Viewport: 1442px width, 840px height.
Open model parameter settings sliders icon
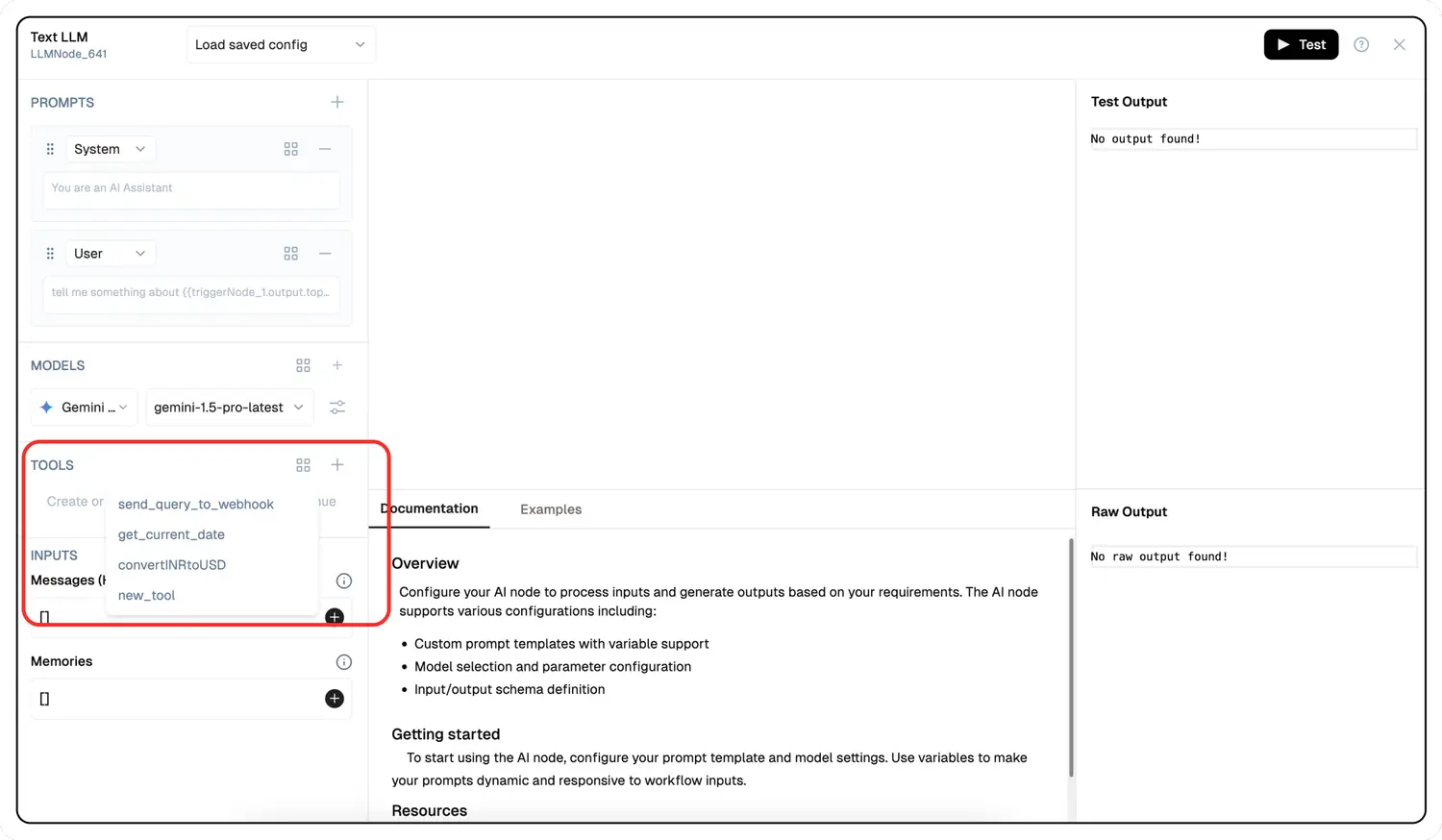coord(337,408)
